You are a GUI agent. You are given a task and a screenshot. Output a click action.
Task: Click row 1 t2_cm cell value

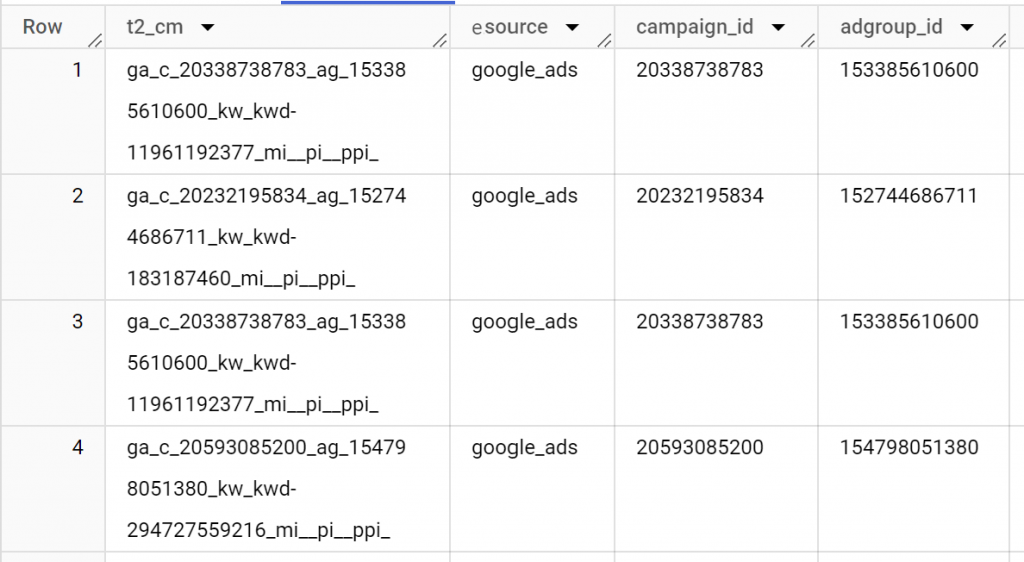click(266, 111)
